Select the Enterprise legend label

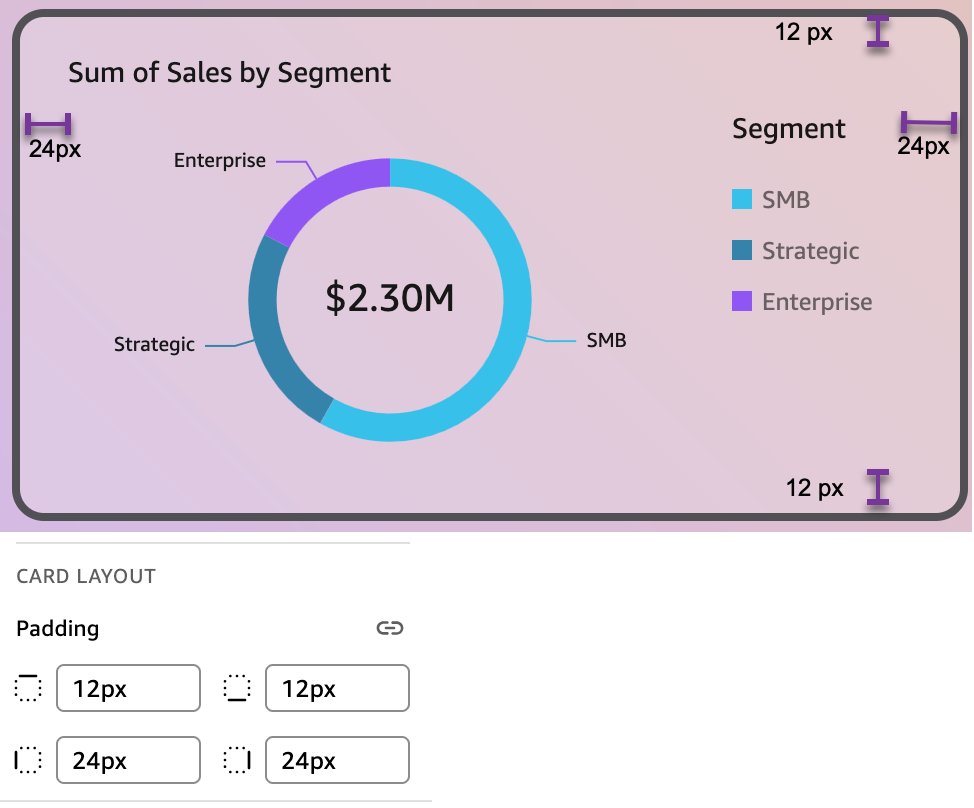tap(817, 302)
